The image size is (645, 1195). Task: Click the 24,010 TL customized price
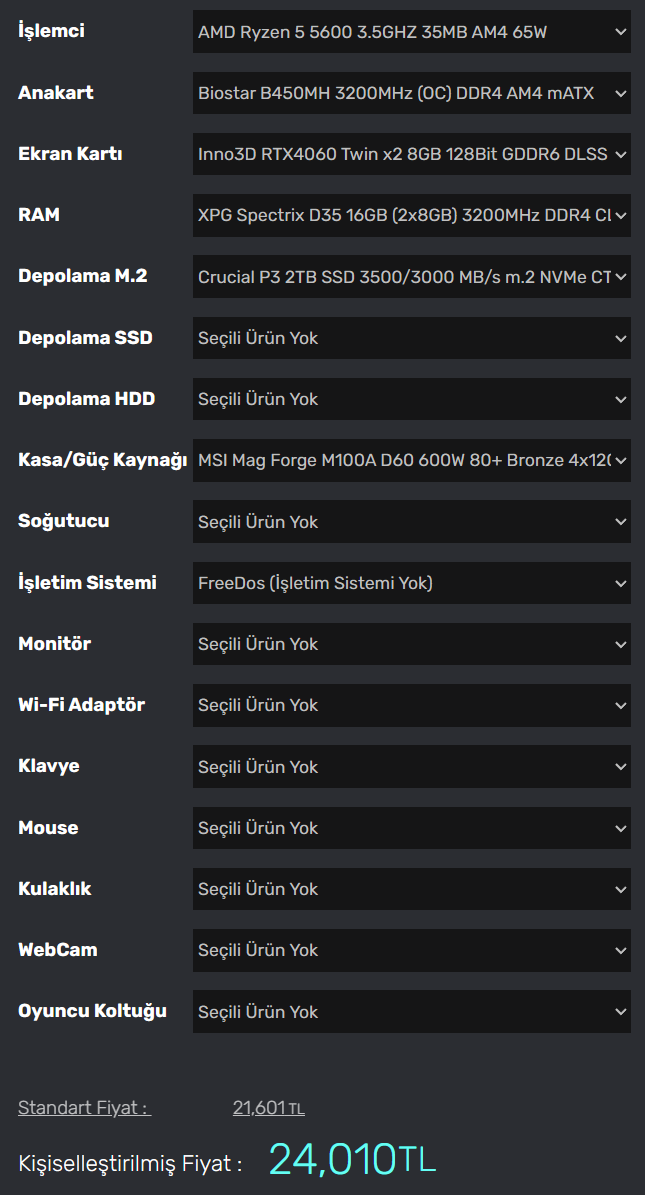click(x=352, y=1160)
